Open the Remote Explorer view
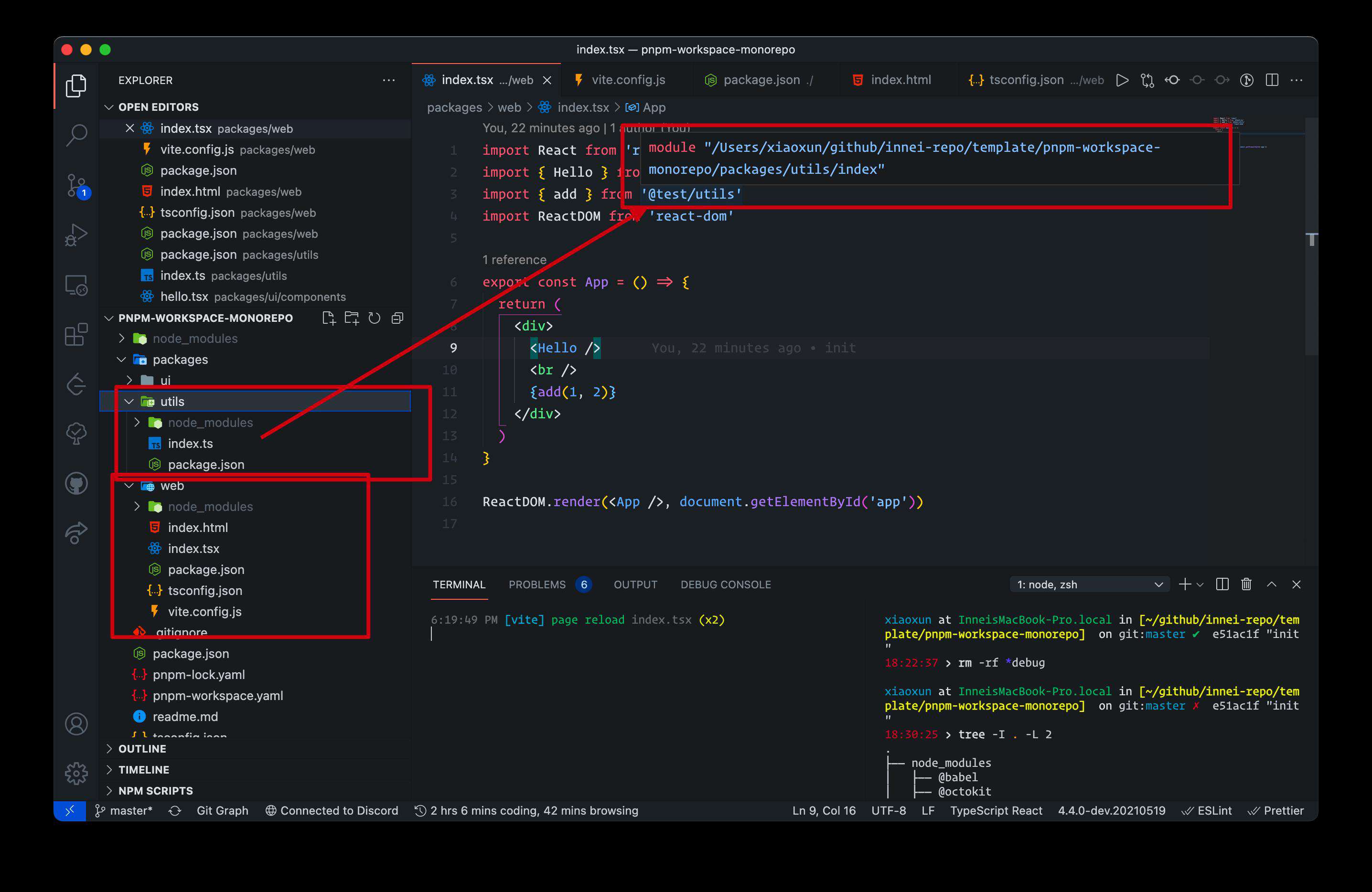The height and width of the screenshot is (892, 1372). click(x=76, y=285)
